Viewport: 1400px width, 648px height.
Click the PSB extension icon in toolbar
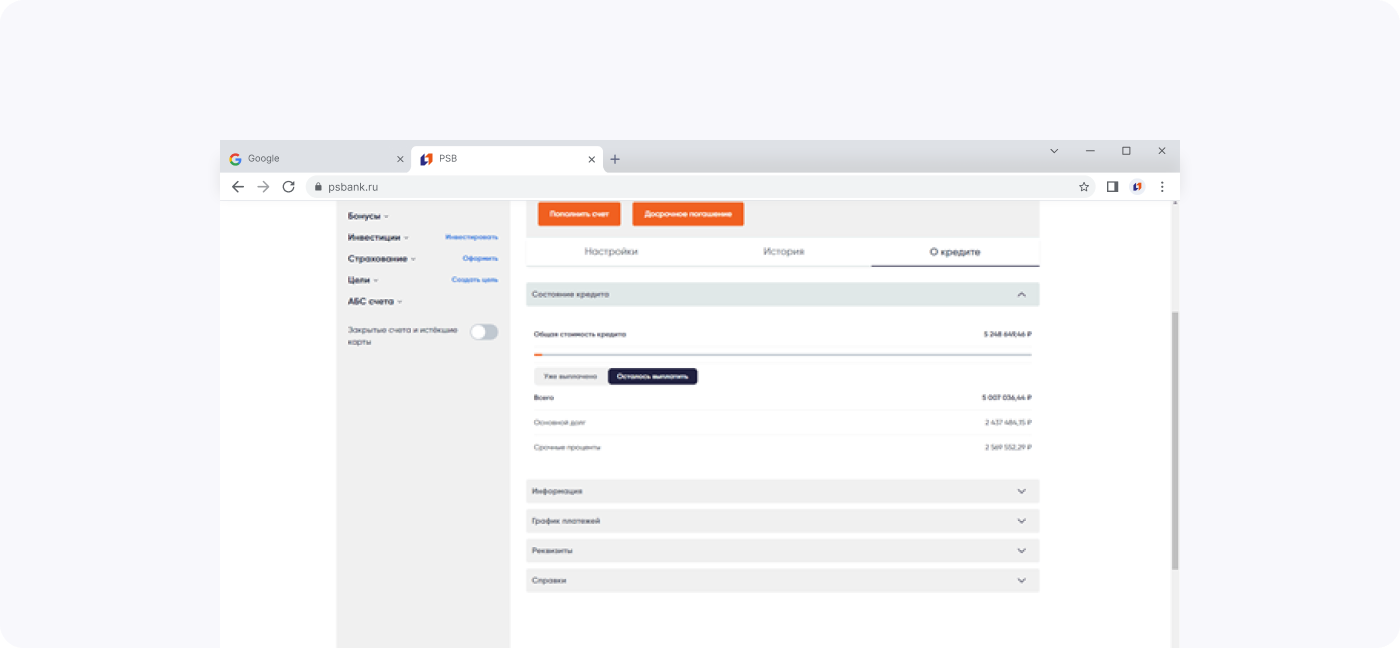coord(1137,187)
